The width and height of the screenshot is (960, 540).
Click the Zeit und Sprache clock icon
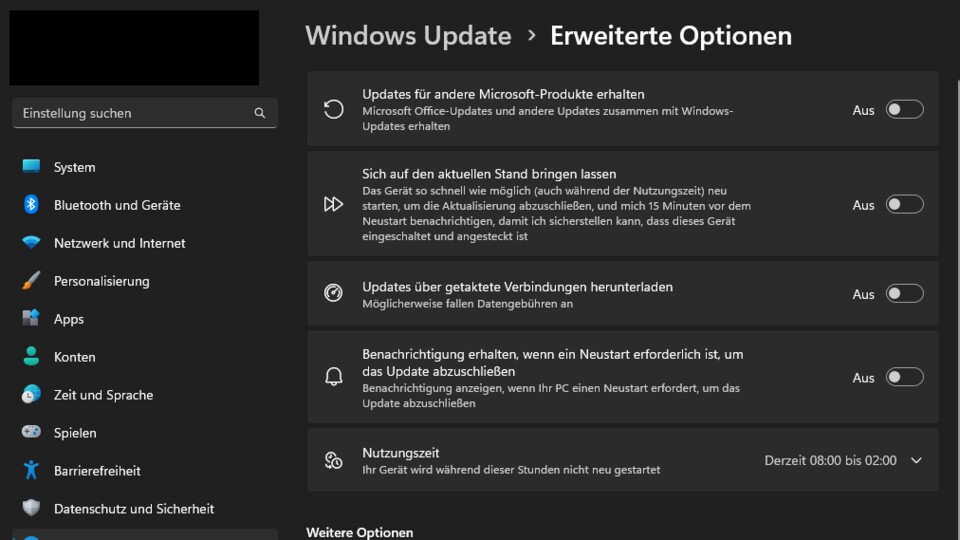31,394
